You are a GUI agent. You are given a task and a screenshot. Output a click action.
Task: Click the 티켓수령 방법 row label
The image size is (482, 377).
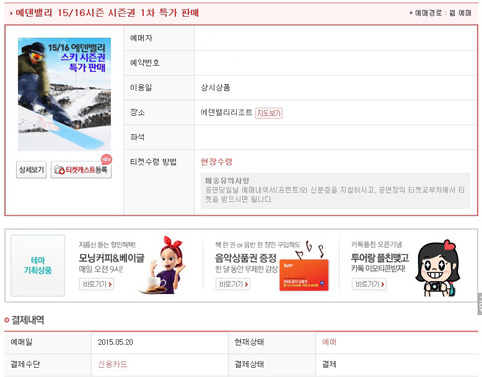click(x=153, y=162)
